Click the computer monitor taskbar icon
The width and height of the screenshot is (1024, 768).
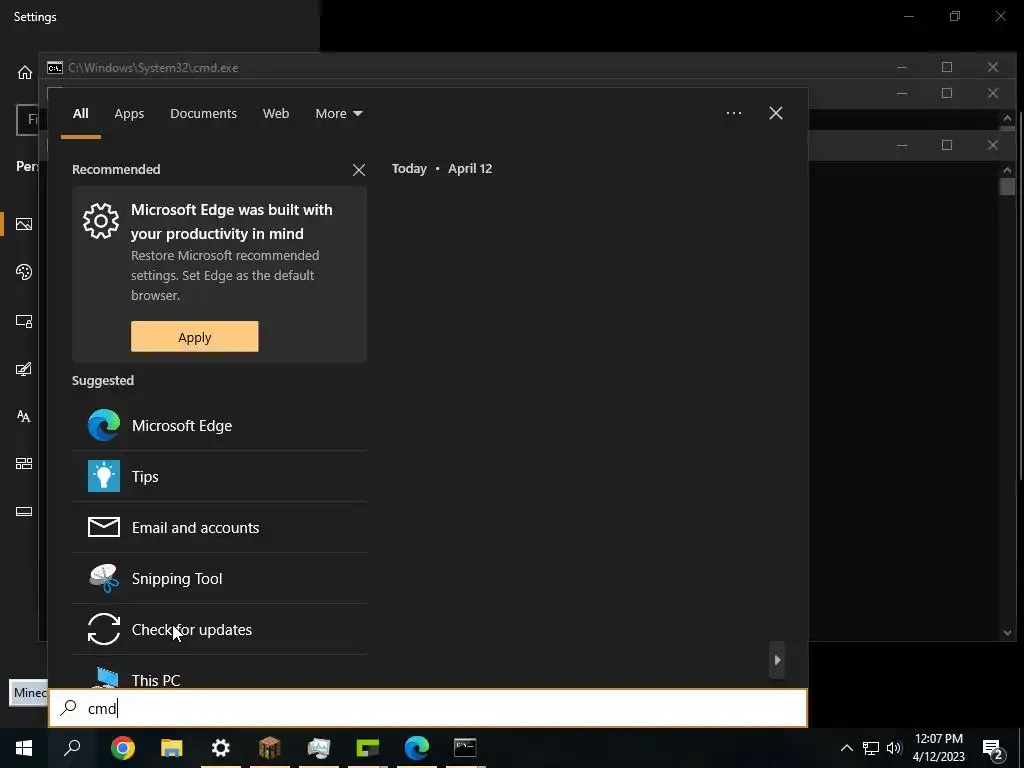point(319,748)
